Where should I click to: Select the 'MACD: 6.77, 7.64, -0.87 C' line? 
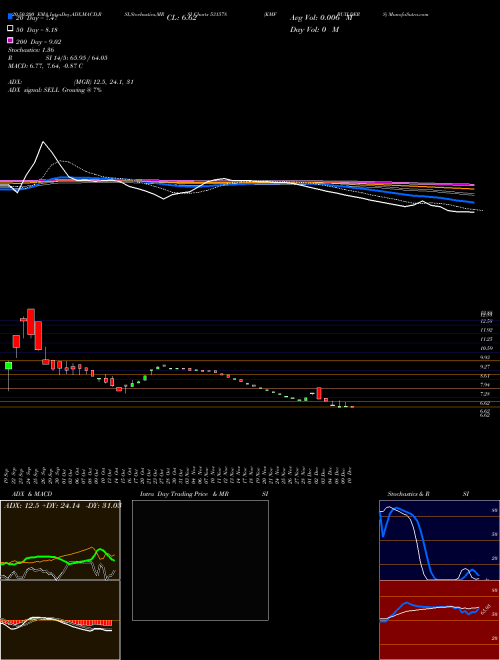(45, 66)
